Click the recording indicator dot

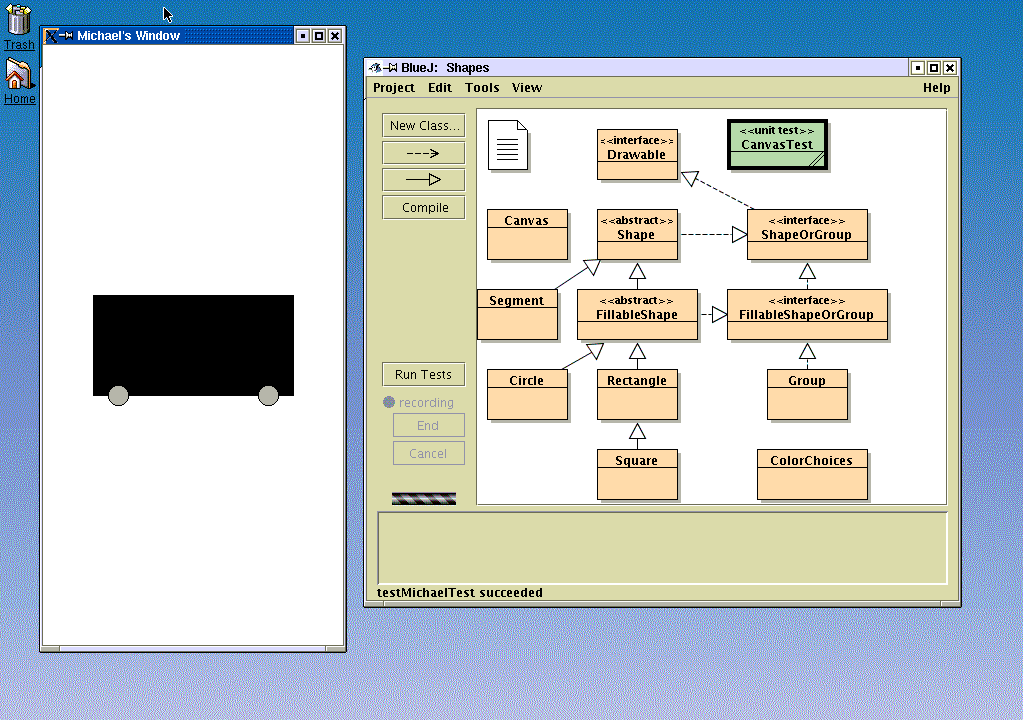[389, 403]
